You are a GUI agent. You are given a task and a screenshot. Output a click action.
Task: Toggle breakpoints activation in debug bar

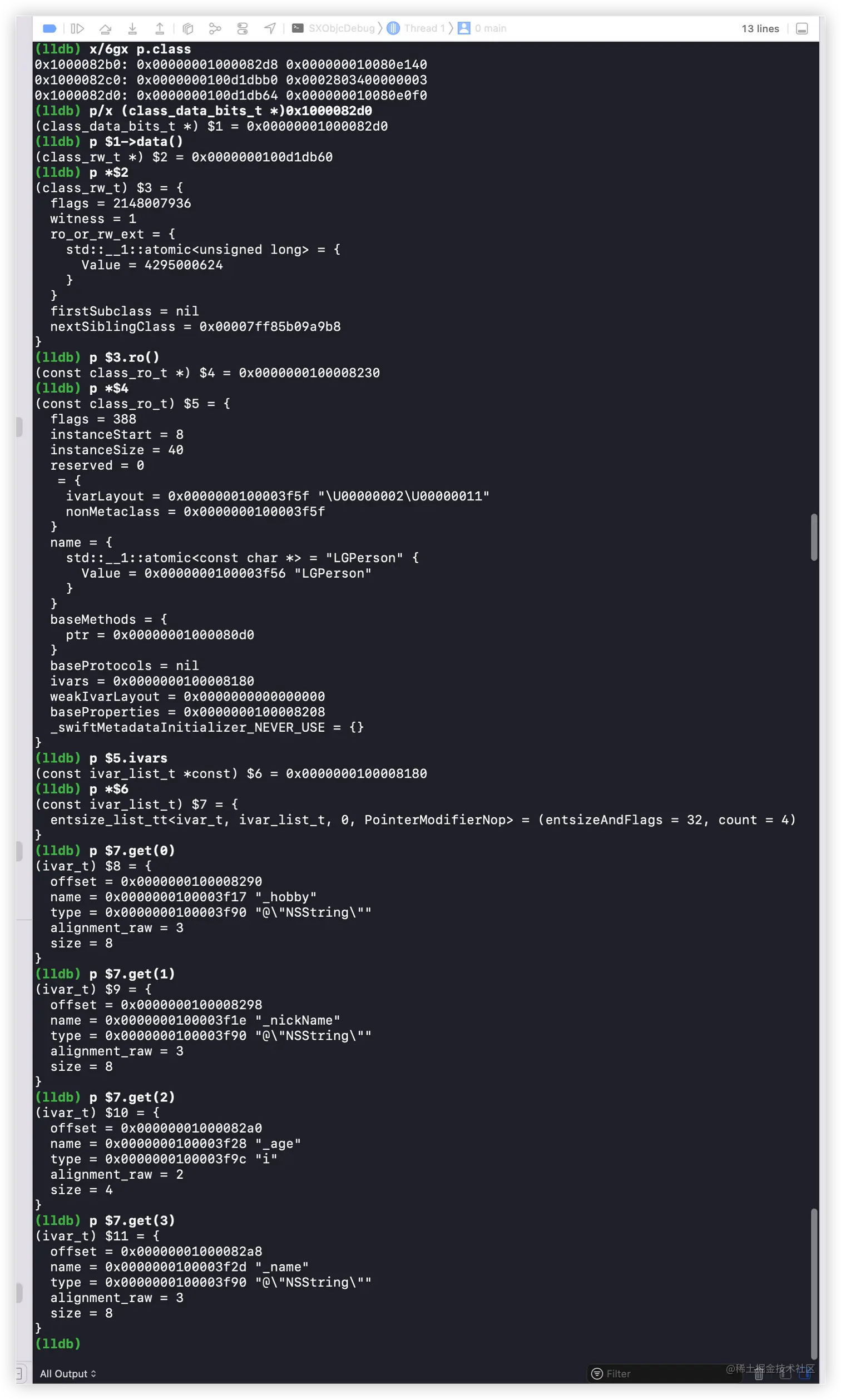(50, 28)
